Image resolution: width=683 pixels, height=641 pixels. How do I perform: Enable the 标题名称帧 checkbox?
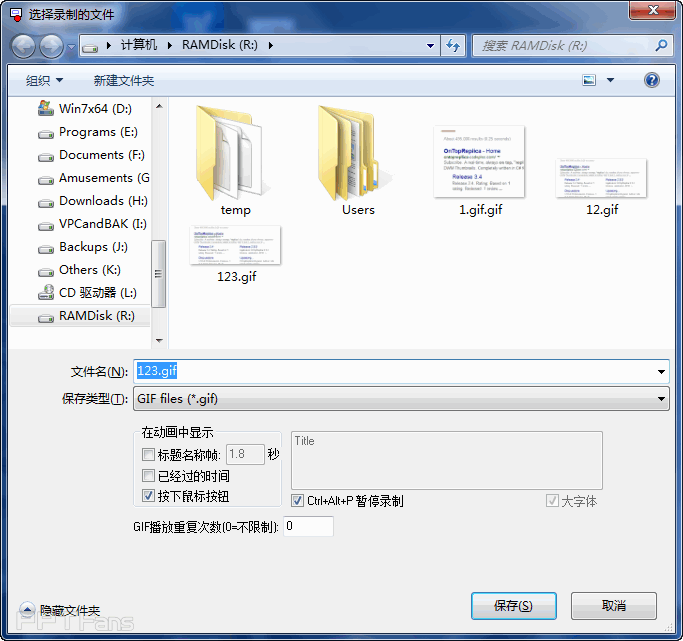[149, 455]
